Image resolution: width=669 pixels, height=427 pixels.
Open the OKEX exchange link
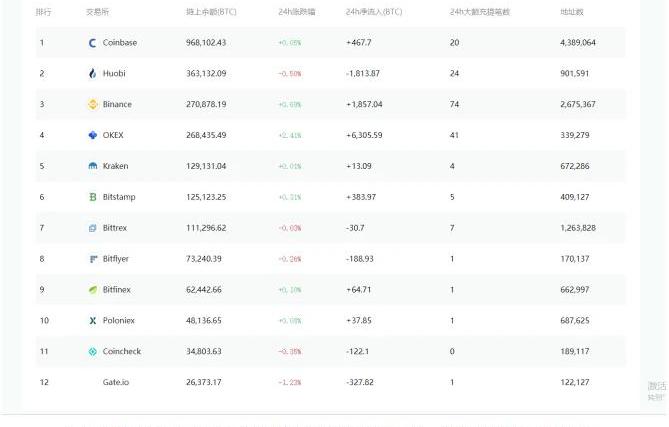coord(113,135)
